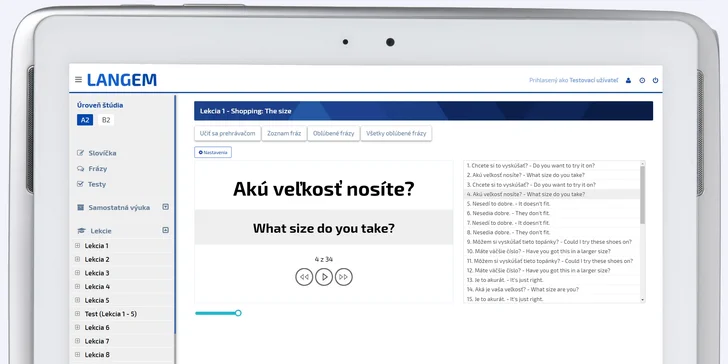Screen dimensions: 728x364
Task: Expand Lekcia 4 tree item
Action: [78, 286]
